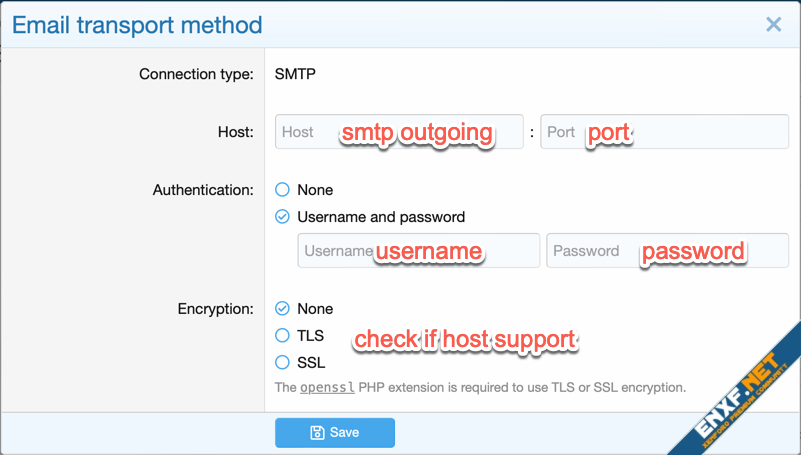Image resolution: width=801 pixels, height=455 pixels.
Task: Click the Host label
Action: [x=235, y=132]
